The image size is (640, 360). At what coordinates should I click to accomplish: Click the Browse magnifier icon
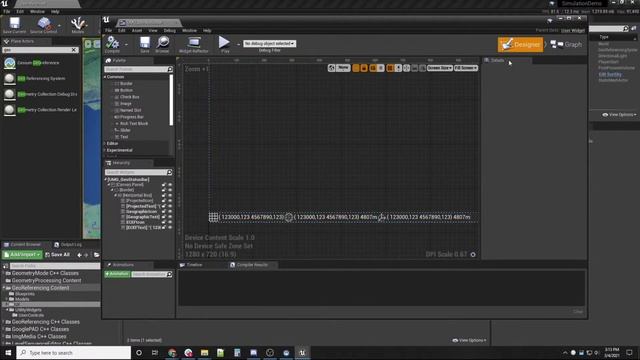click(x=162, y=44)
